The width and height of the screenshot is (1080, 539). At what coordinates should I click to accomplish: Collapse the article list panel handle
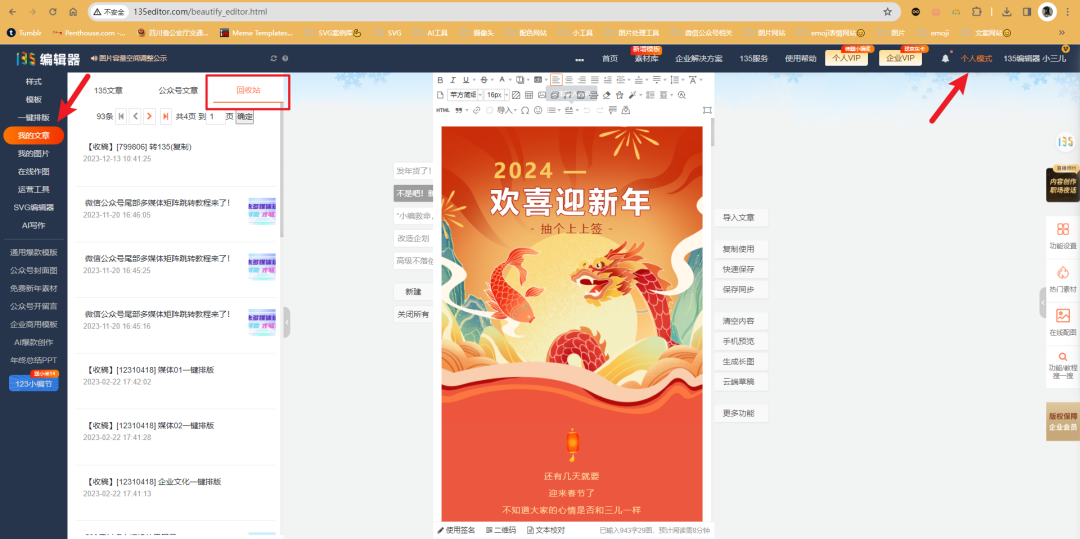[287, 322]
